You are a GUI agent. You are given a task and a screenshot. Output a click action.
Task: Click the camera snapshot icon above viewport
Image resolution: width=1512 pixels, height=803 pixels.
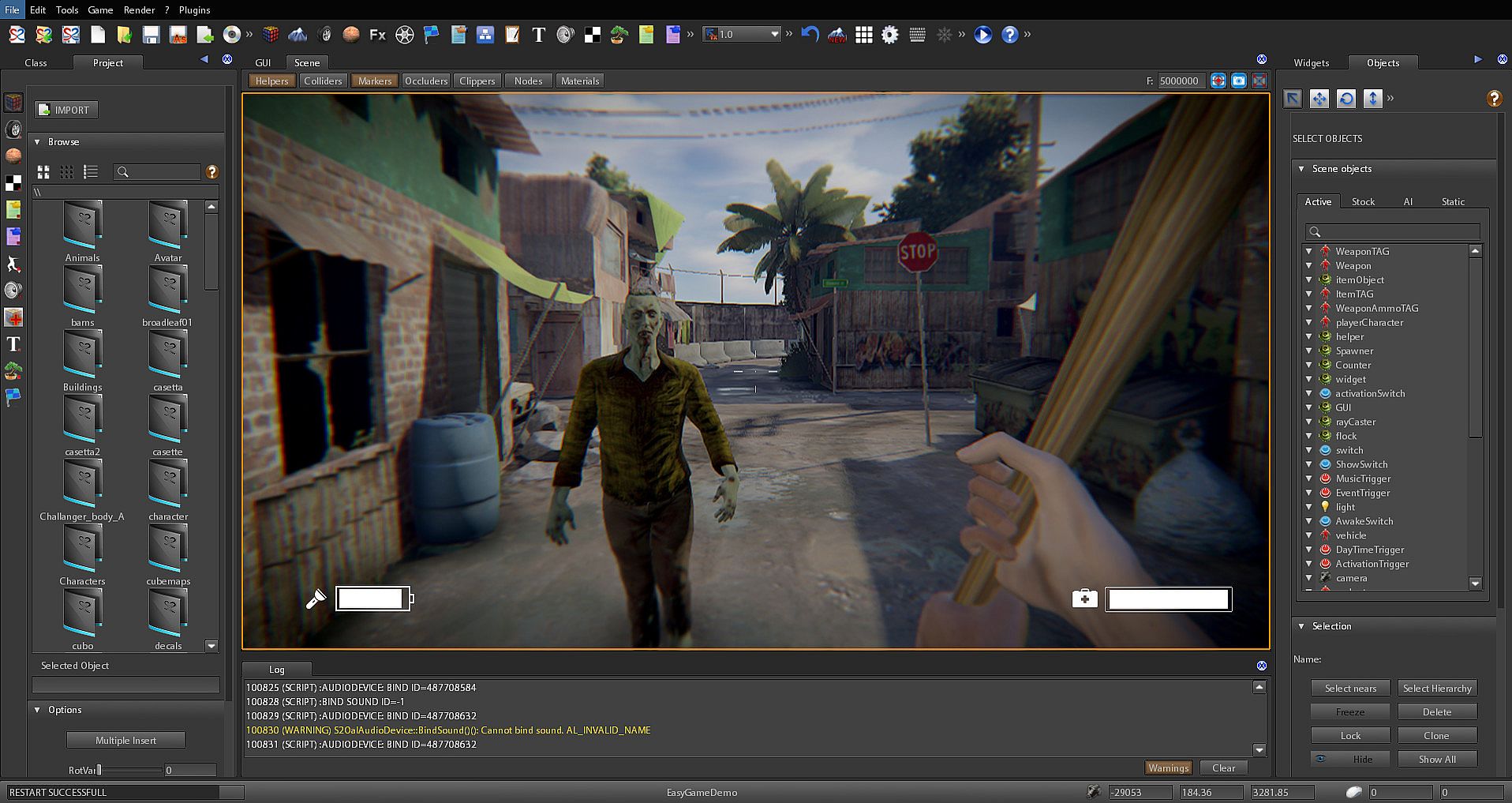1239,81
